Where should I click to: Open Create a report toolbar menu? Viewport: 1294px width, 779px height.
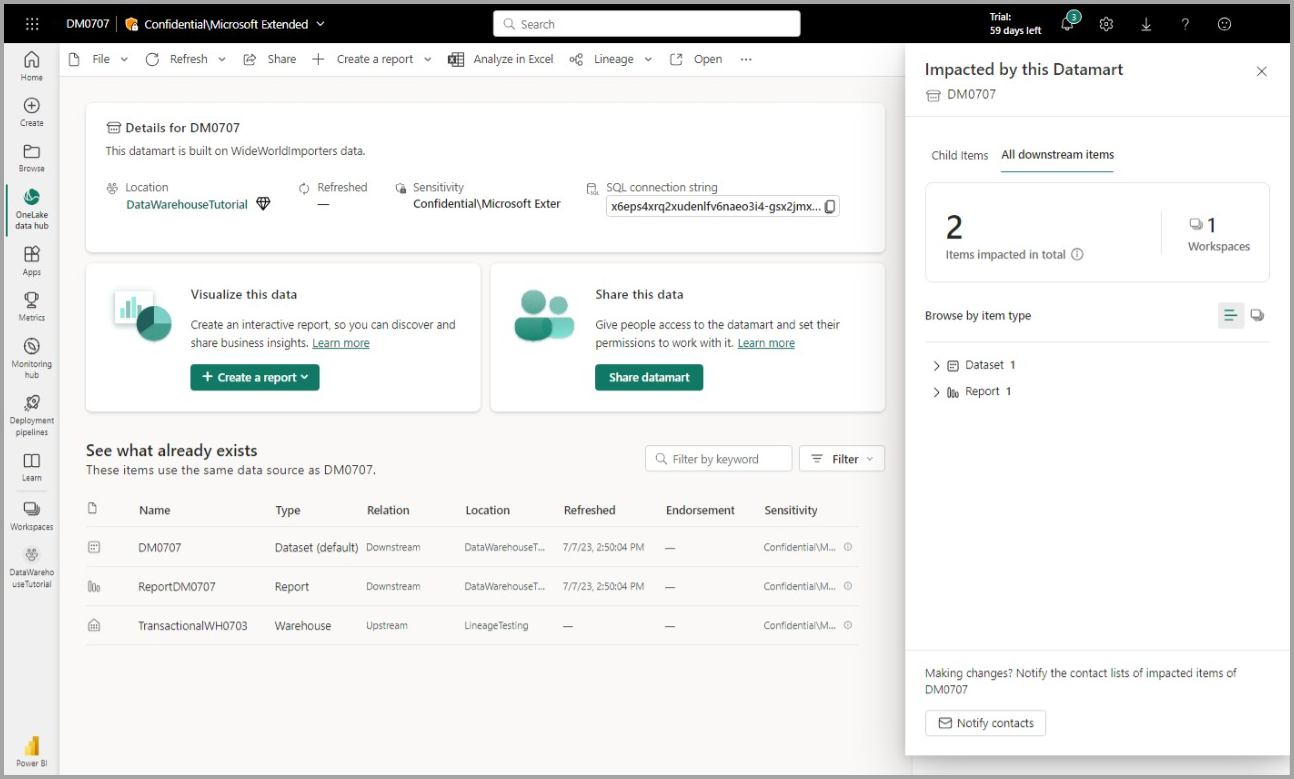pyautogui.click(x=372, y=59)
